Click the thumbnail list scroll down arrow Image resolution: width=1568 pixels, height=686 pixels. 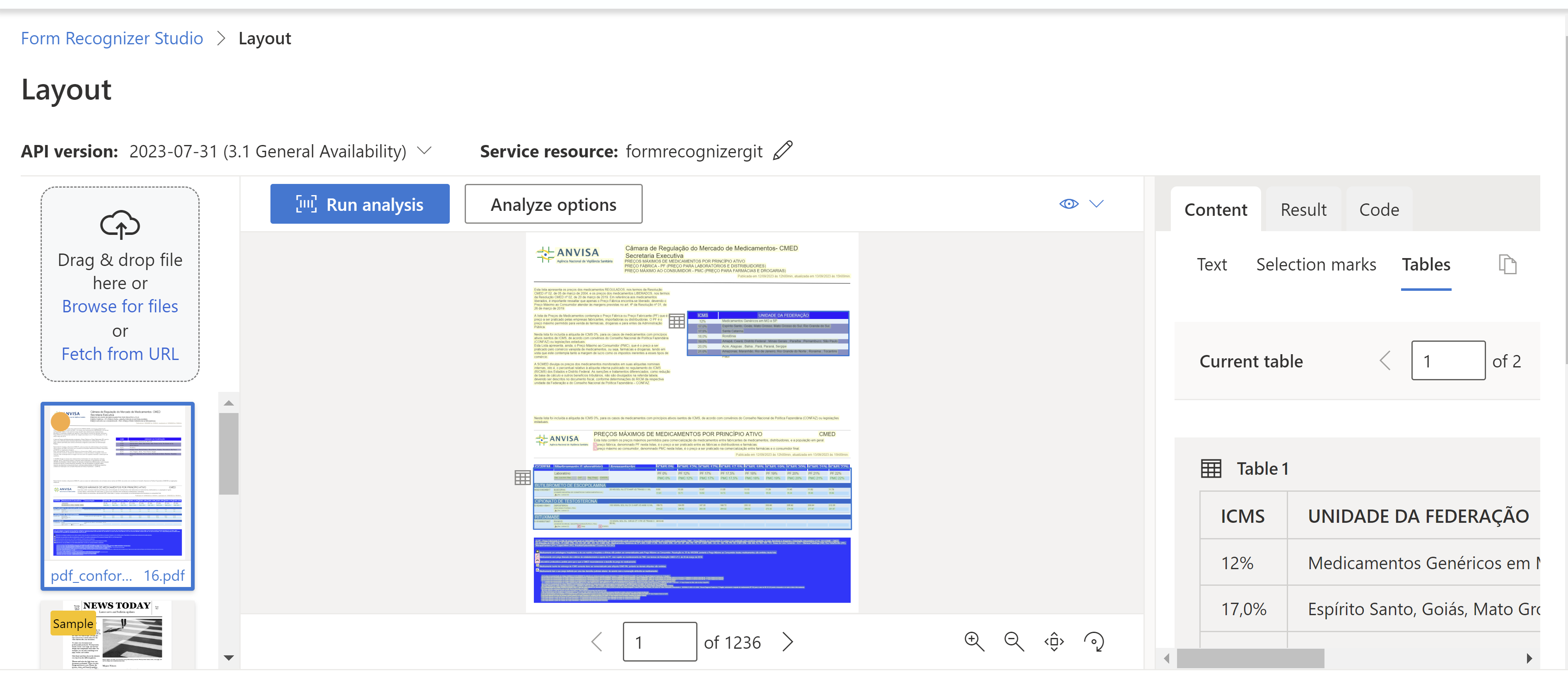point(229,658)
